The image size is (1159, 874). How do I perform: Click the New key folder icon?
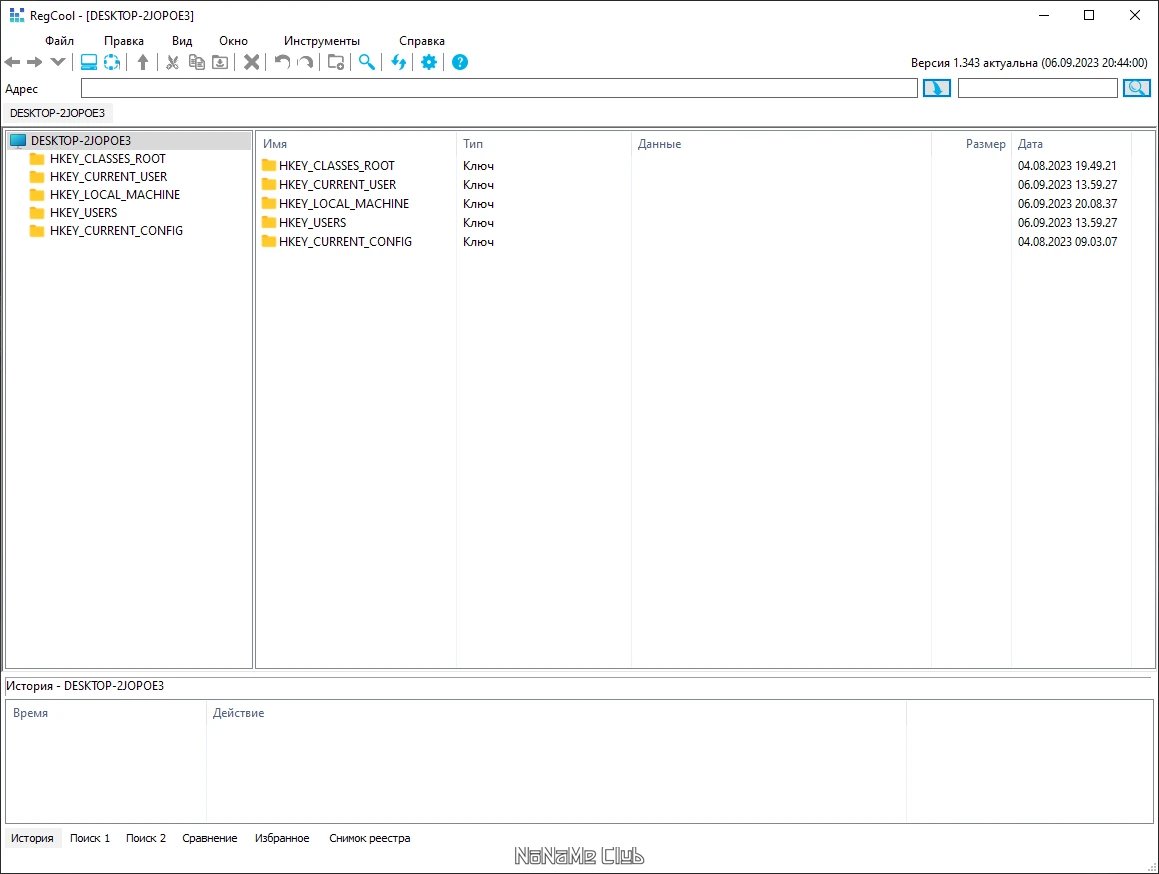click(x=336, y=62)
